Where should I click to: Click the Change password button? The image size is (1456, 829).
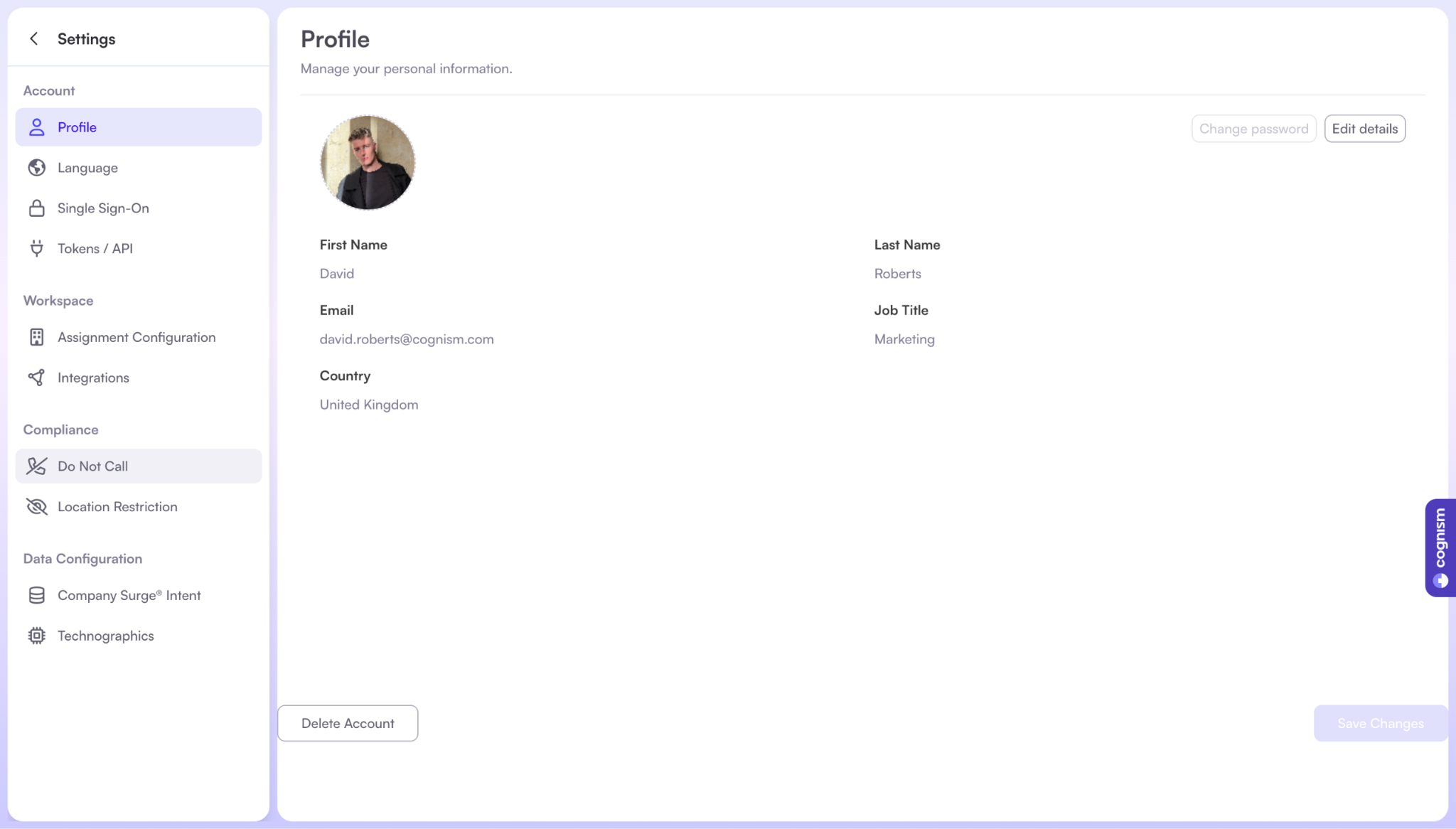(1253, 129)
